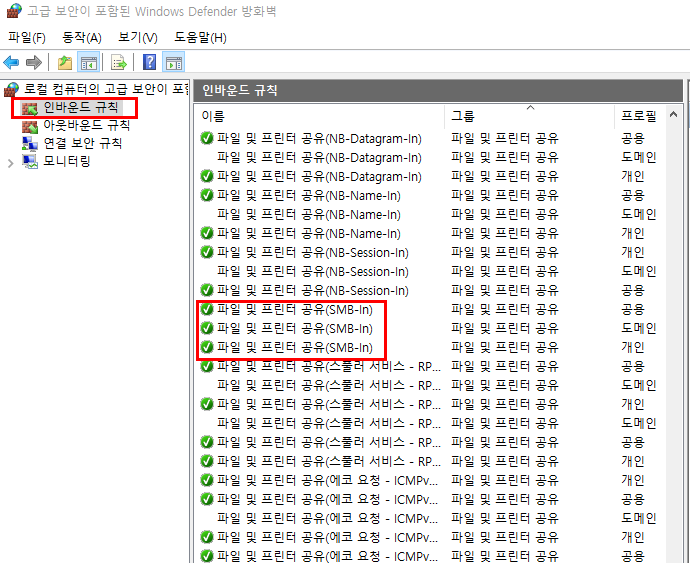Select 인바운드 규칙 in the tree
690x563 pixels.
pos(81,107)
